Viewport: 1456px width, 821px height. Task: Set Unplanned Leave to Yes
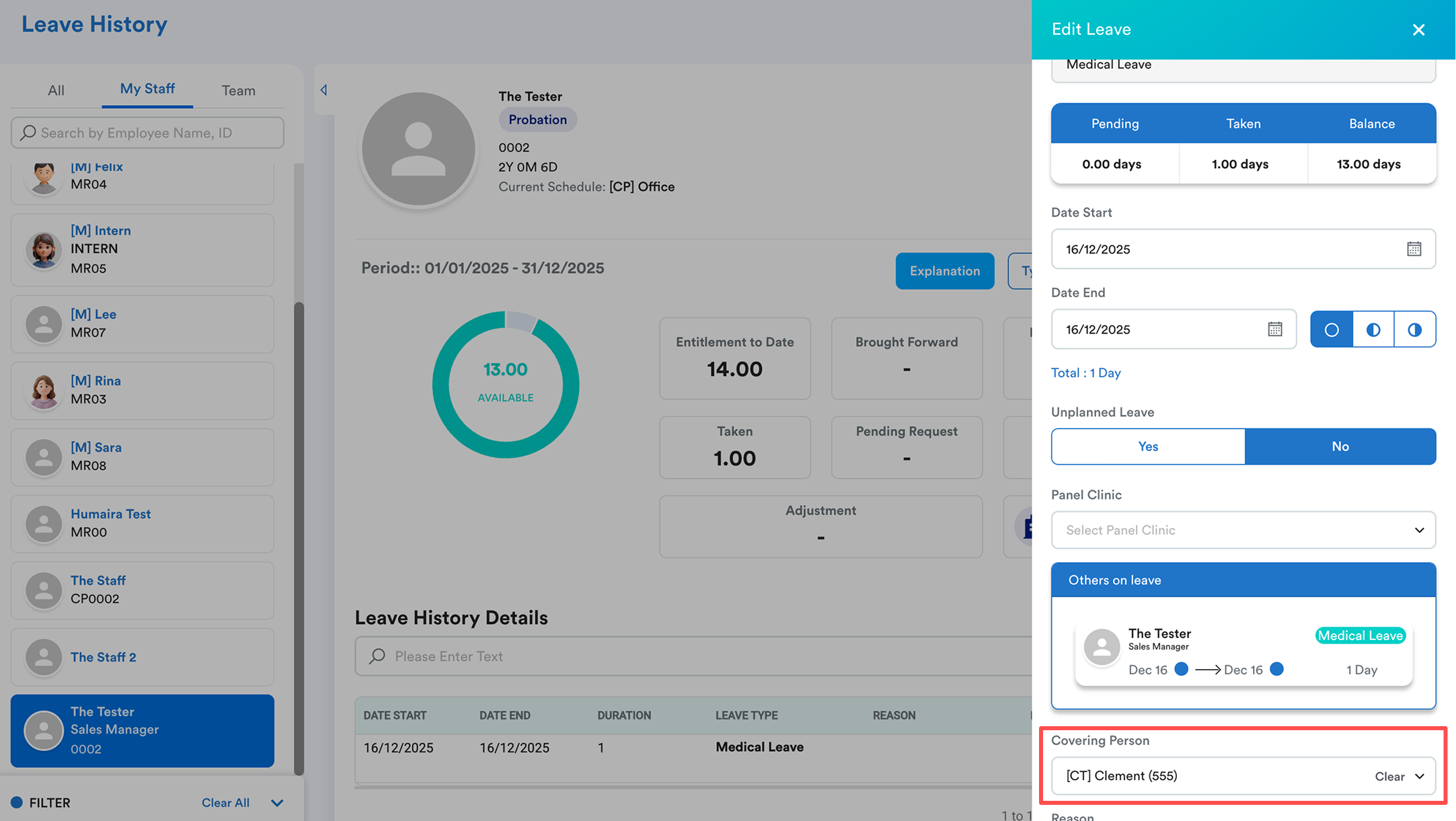1147,446
